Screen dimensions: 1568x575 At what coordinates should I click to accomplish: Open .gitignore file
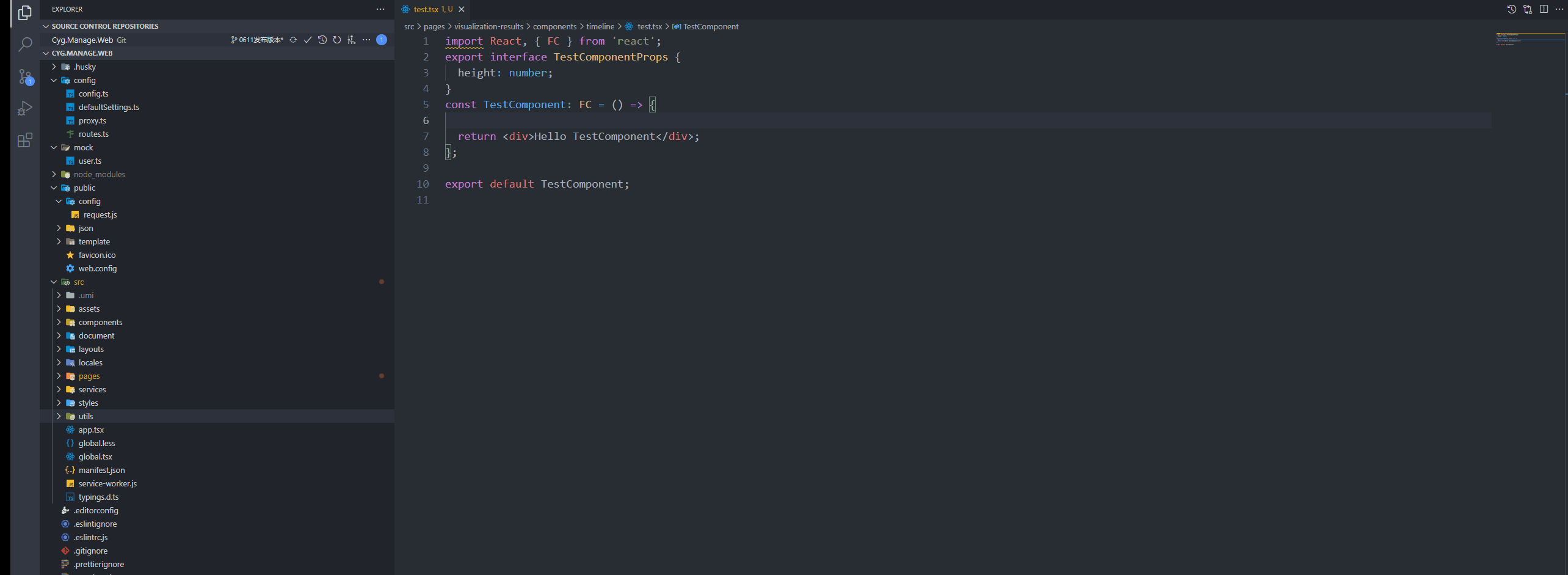[90, 551]
